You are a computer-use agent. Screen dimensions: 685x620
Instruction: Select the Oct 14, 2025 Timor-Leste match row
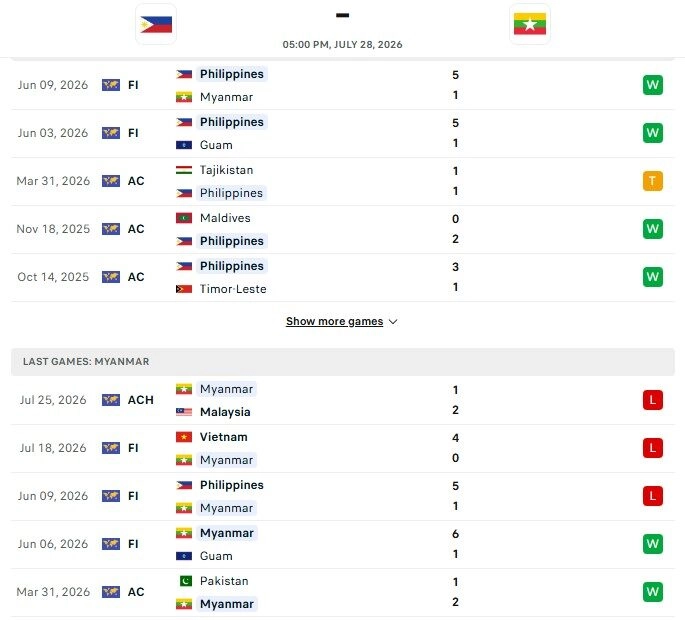click(x=342, y=277)
